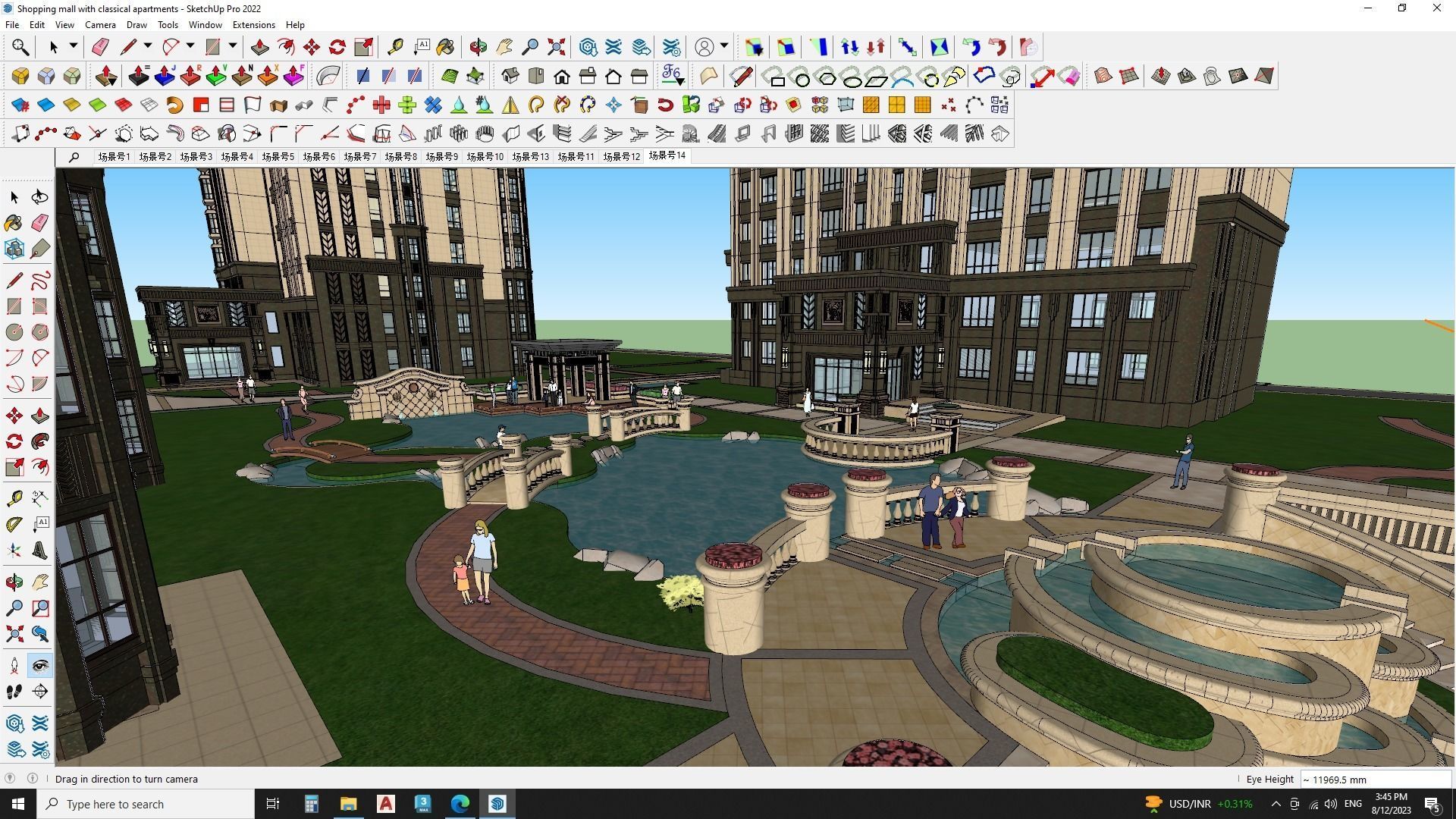
Task: Select the Walk footprints tool in left toolbar
Action: click(x=14, y=692)
